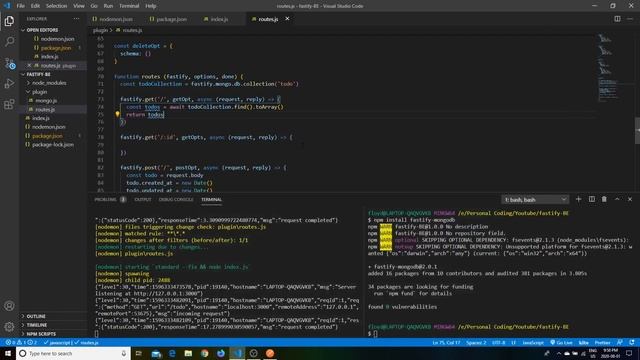Viewport: 640px width, 360px height.
Task: Kill terminal with trash icon
Action: click(x=604, y=199)
